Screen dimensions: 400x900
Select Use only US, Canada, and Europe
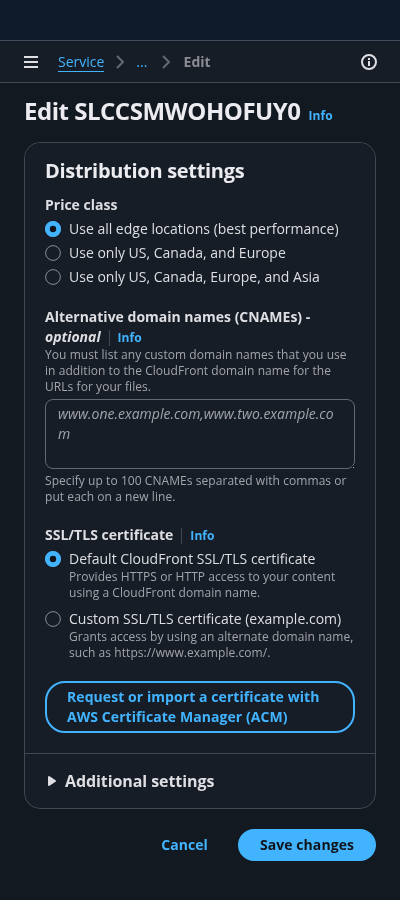53,253
